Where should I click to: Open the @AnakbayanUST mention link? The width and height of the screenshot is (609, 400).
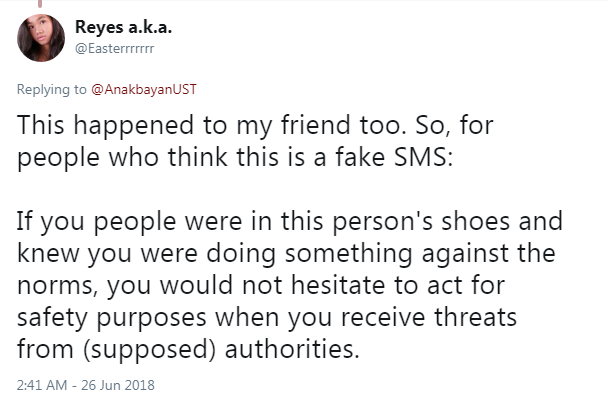(x=144, y=89)
